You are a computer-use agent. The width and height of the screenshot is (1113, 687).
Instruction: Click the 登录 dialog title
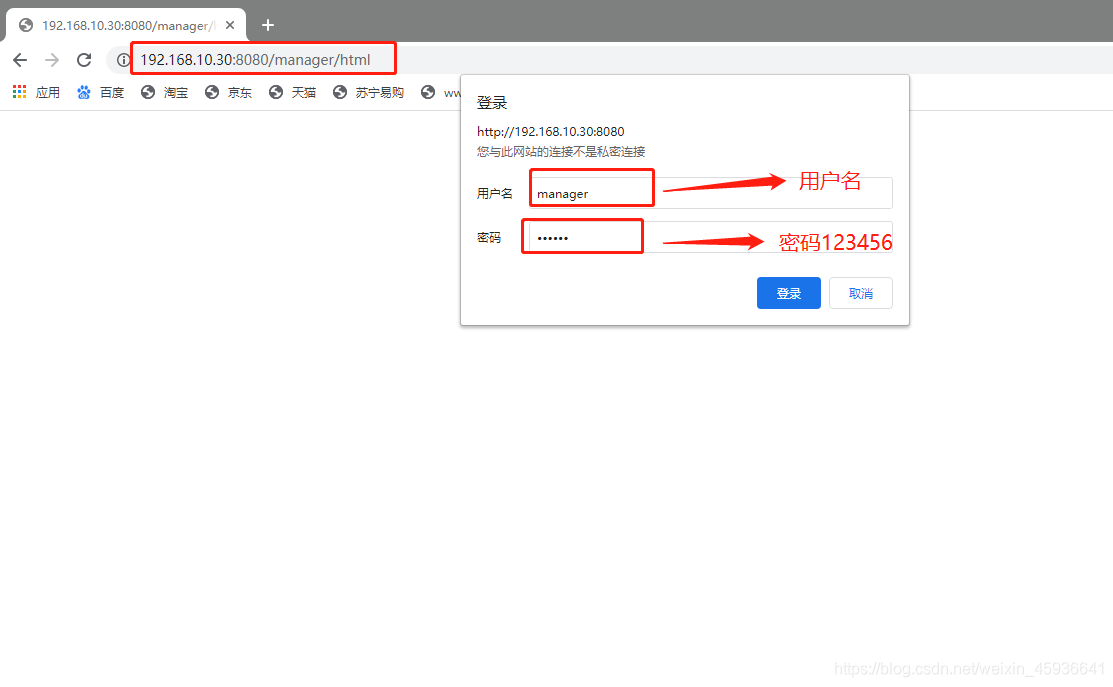492,102
